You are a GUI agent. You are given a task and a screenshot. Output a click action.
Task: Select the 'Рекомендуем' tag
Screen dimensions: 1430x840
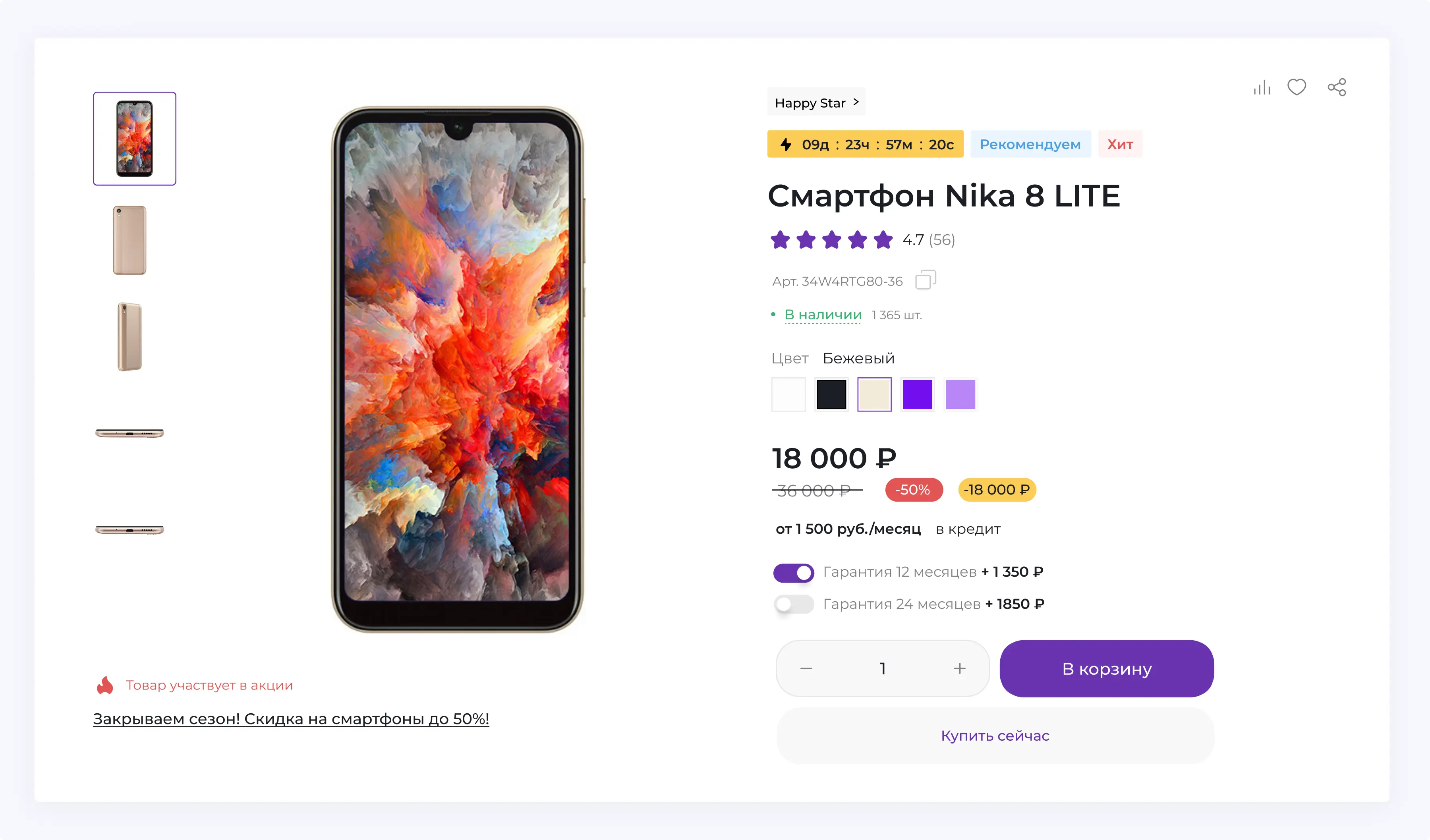click(x=1030, y=144)
